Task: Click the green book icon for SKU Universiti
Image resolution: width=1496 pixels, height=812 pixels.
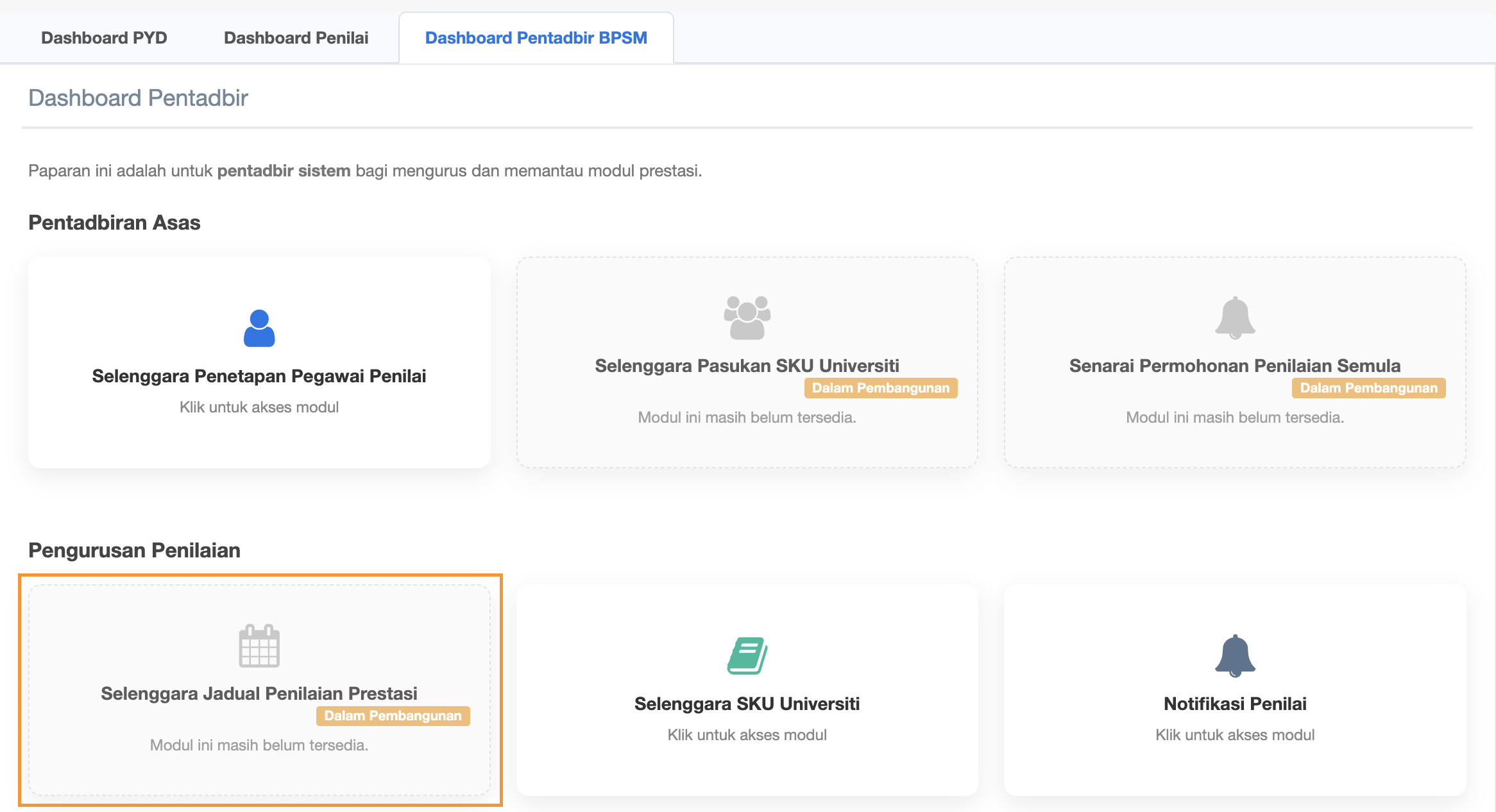Action: click(747, 656)
